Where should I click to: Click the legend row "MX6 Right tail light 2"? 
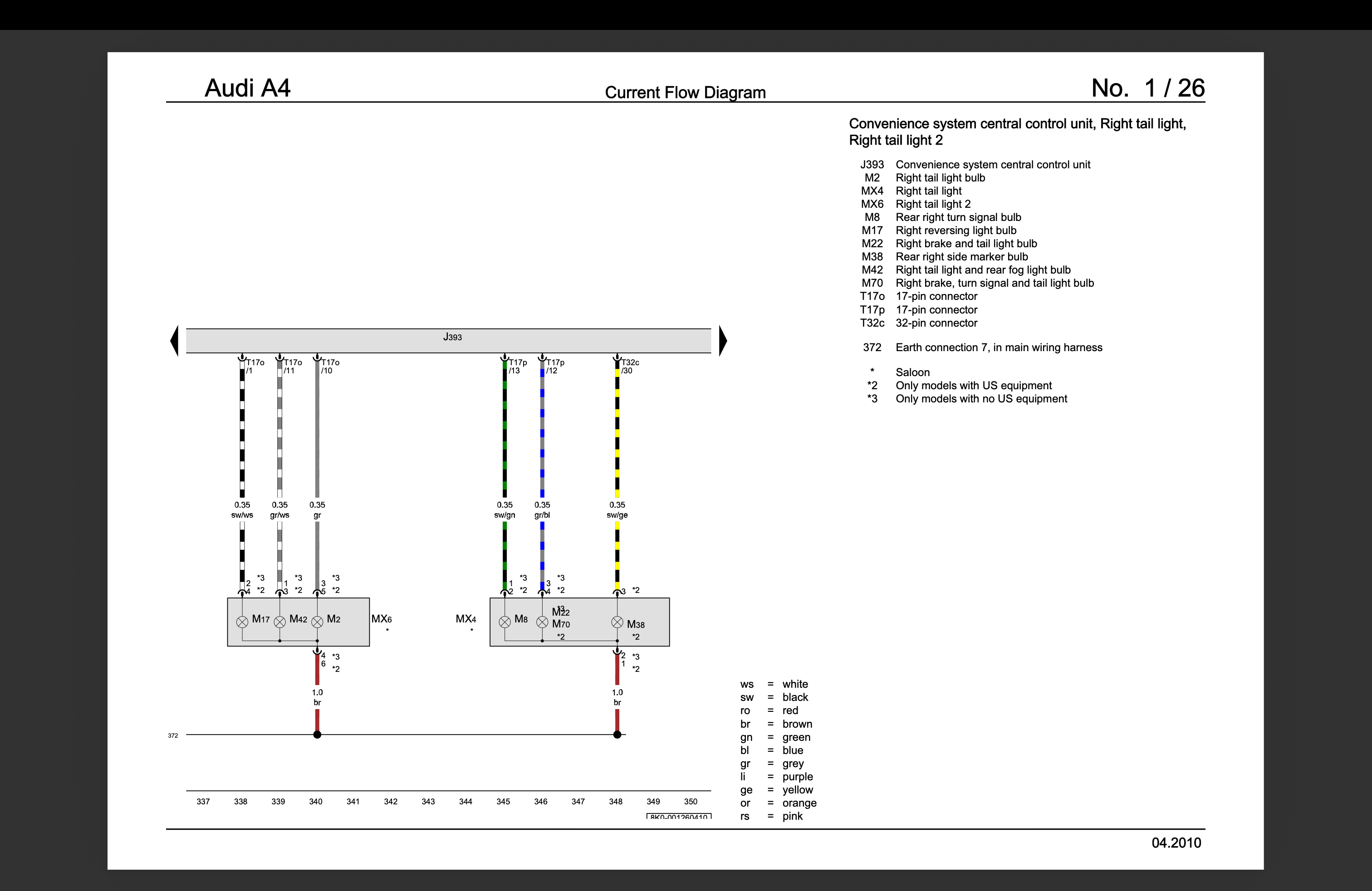tap(916, 204)
